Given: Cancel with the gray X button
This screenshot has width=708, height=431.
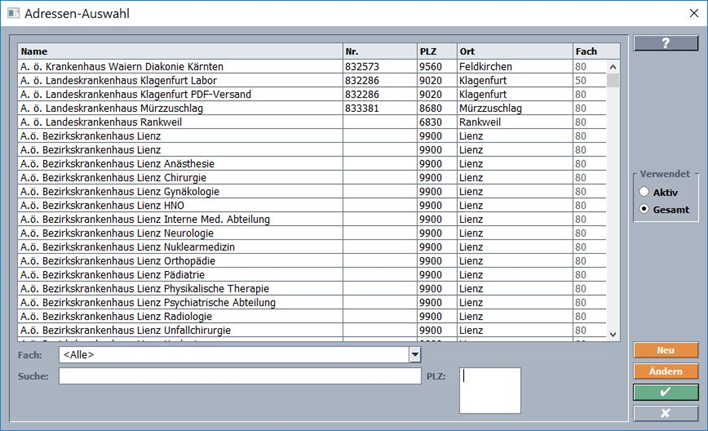Looking at the screenshot, I should [666, 413].
